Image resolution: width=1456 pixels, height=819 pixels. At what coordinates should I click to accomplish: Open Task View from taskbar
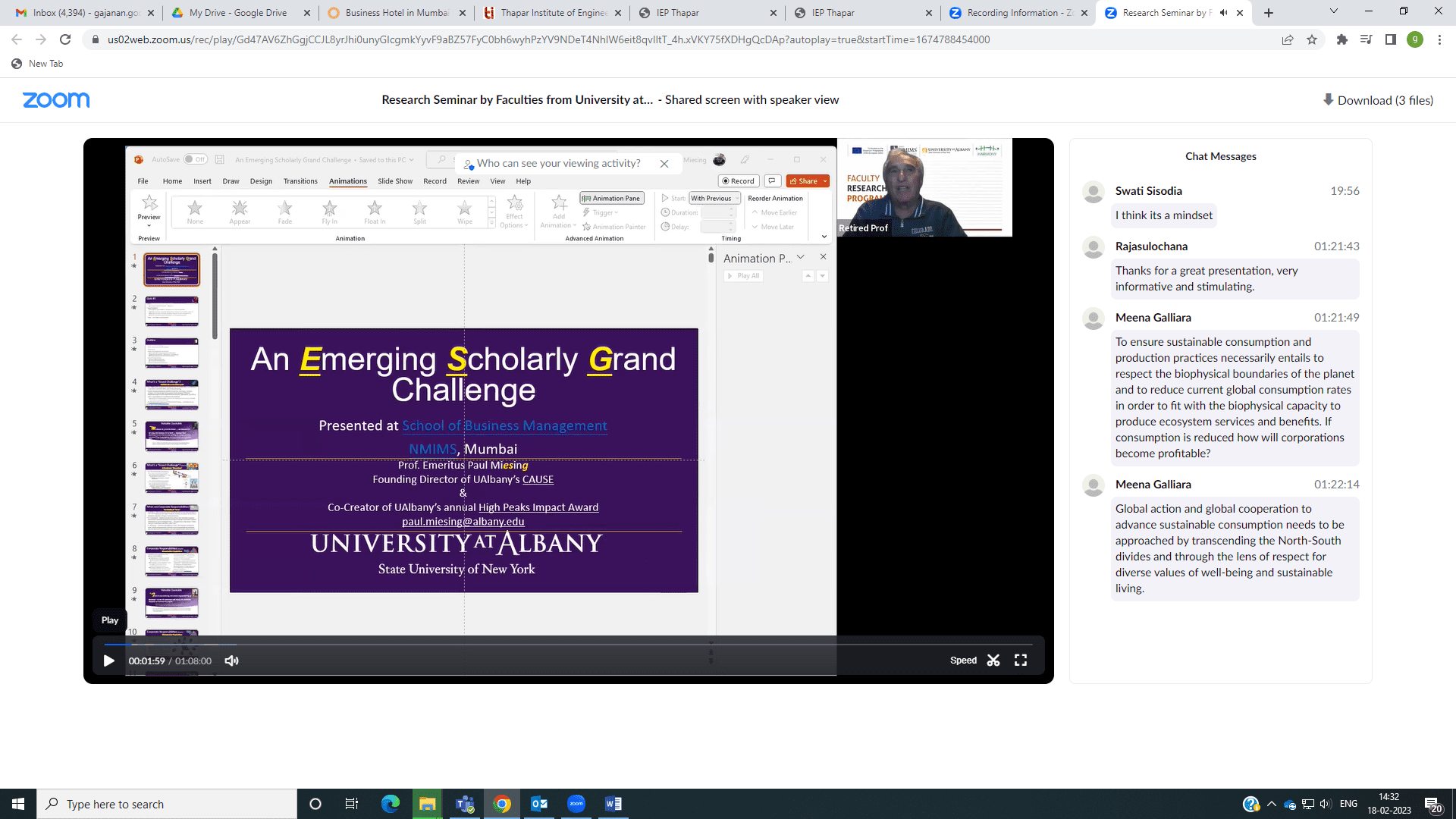(x=351, y=804)
